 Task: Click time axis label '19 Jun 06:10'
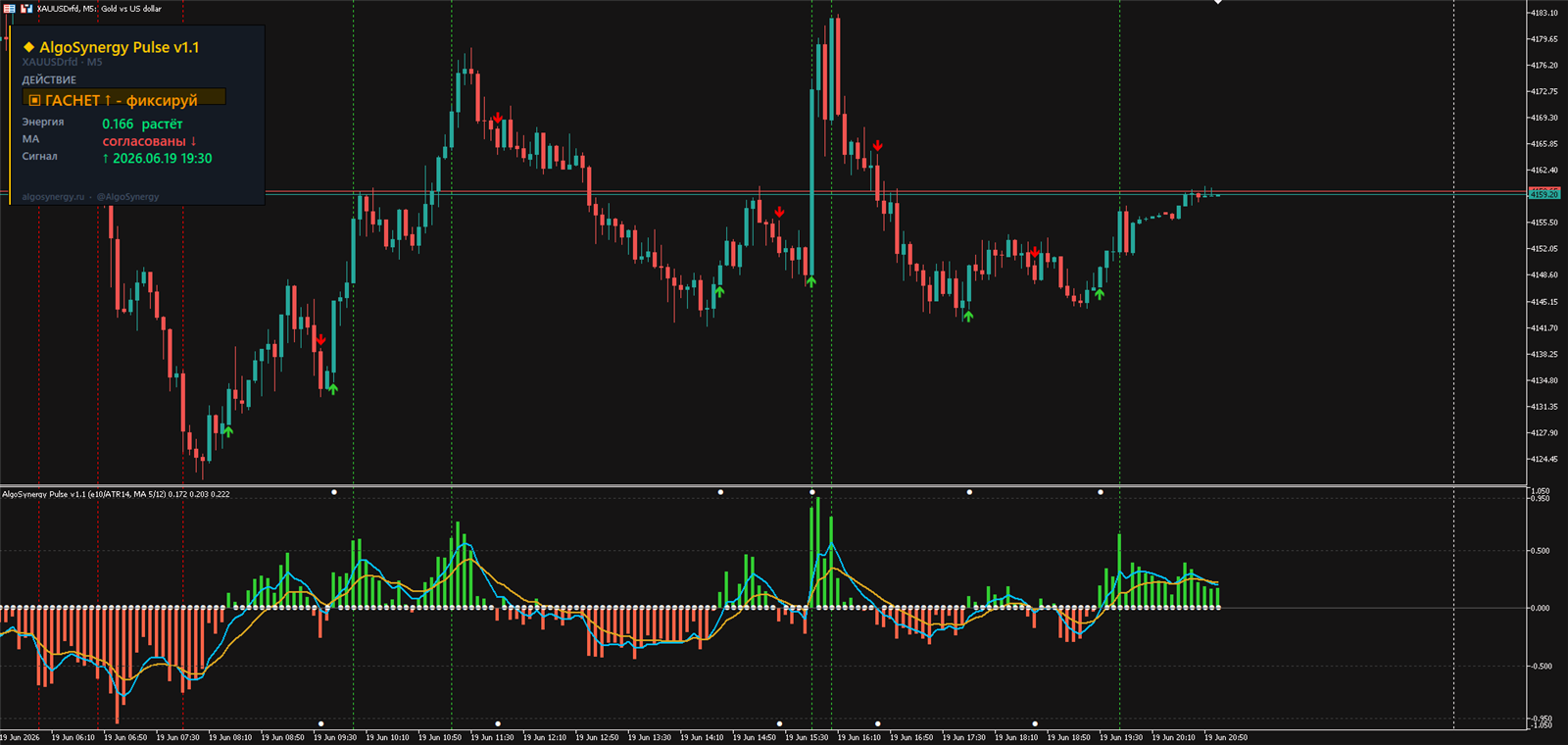73,737
